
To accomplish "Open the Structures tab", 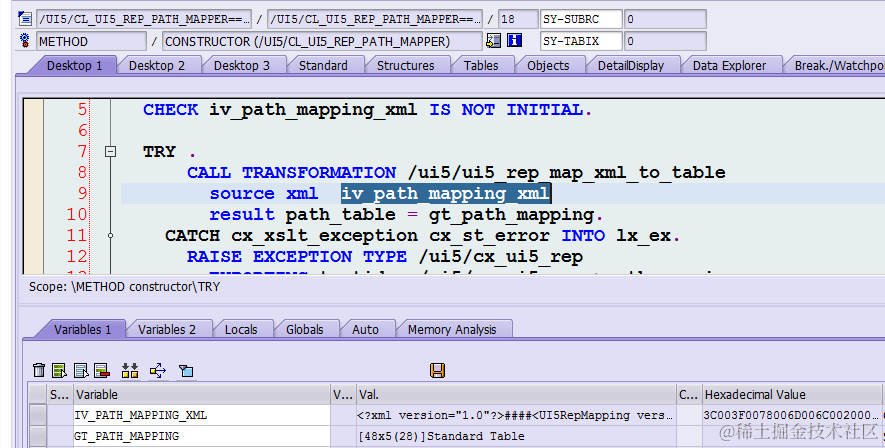I will 405,65.
